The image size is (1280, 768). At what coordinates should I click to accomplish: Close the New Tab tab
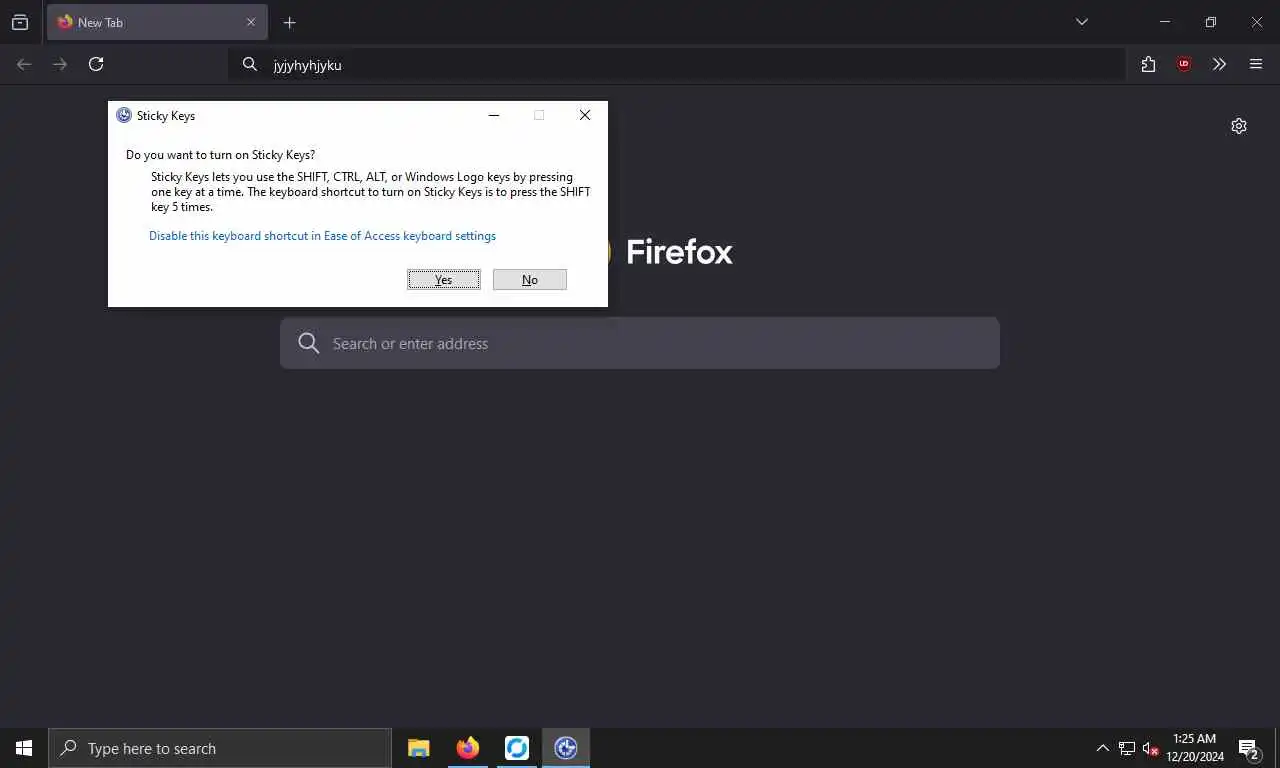tap(251, 22)
